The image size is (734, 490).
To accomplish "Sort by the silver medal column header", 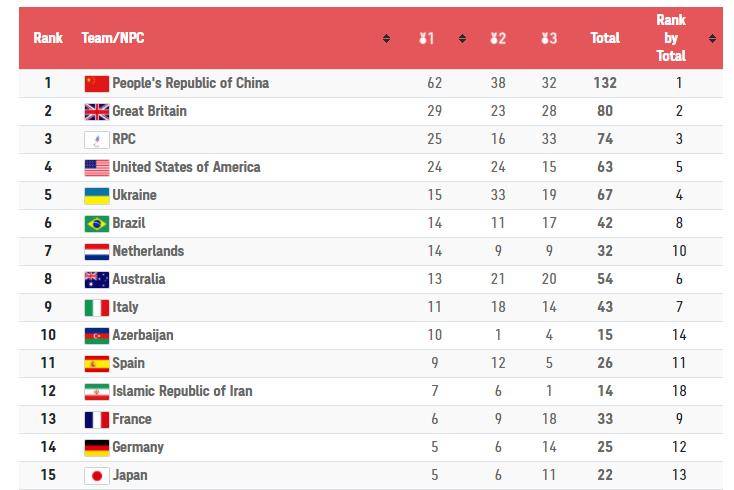I will click(x=498, y=38).
